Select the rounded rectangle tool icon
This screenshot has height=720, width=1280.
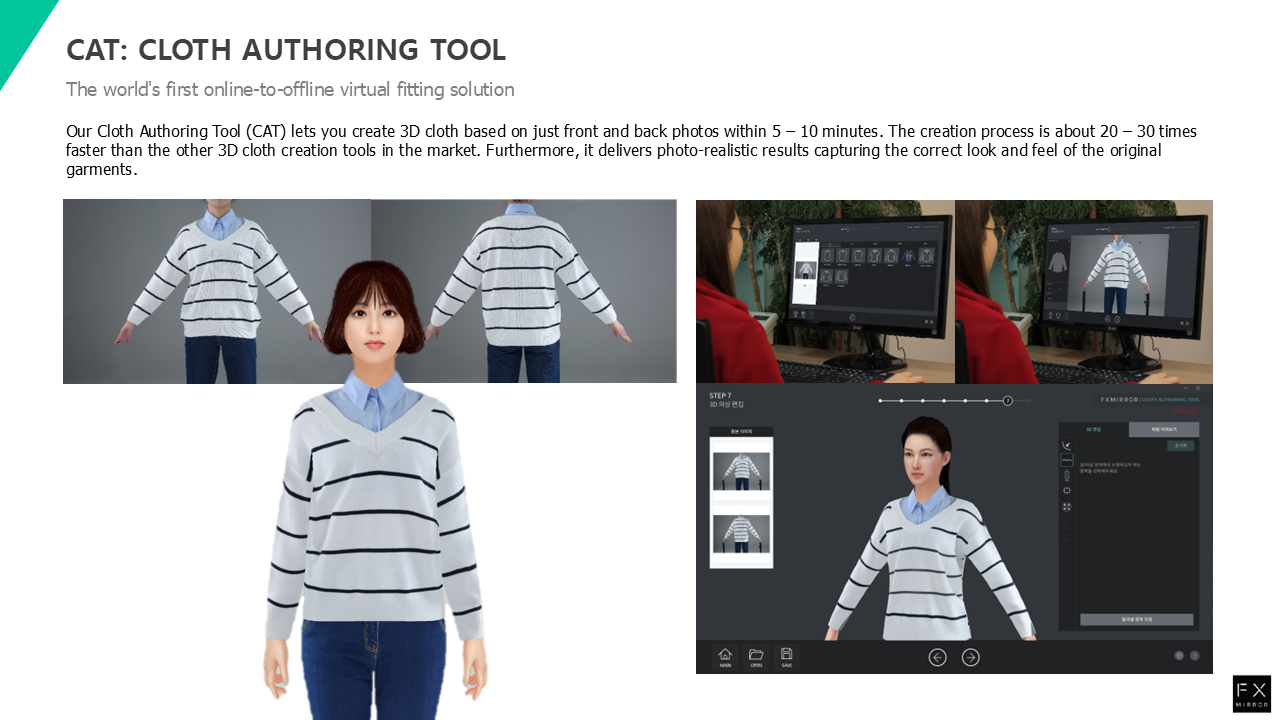1067,491
